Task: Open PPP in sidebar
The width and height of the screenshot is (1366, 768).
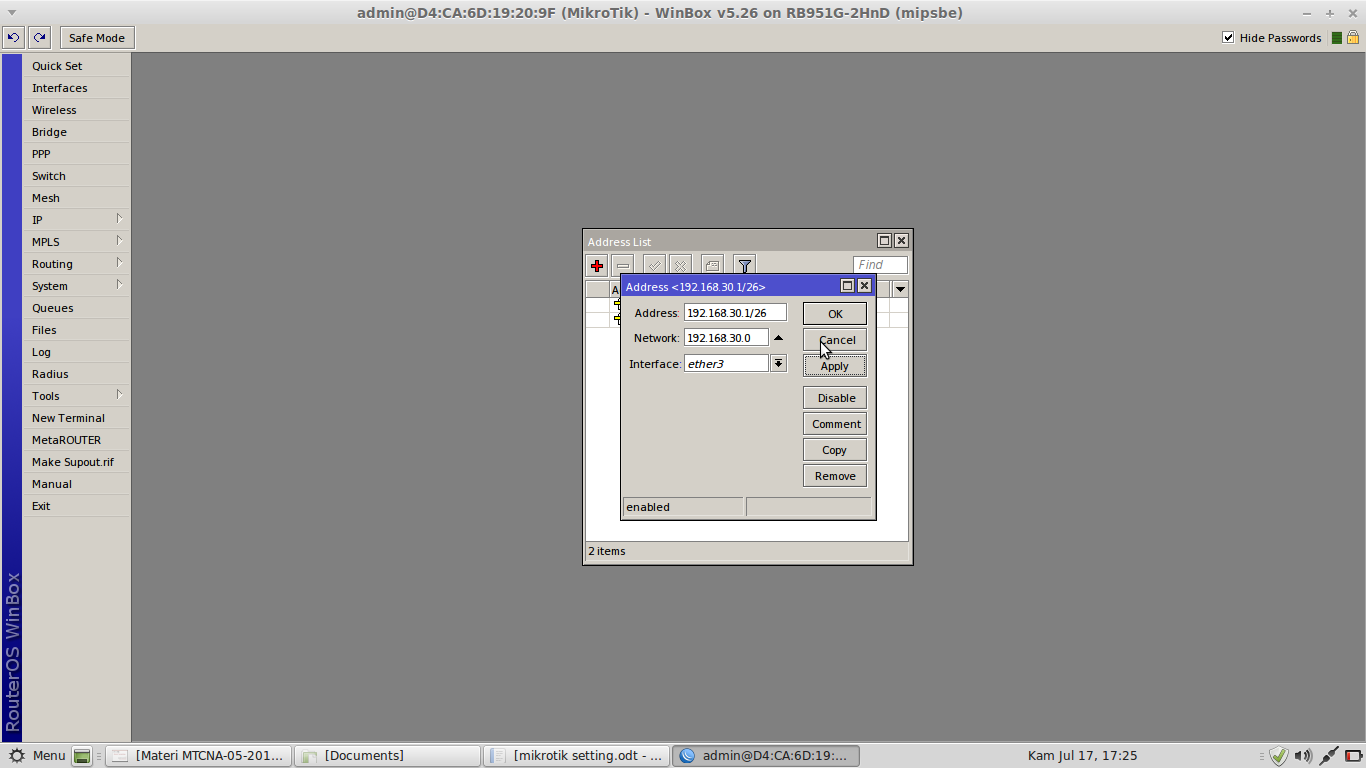Action: point(77,154)
